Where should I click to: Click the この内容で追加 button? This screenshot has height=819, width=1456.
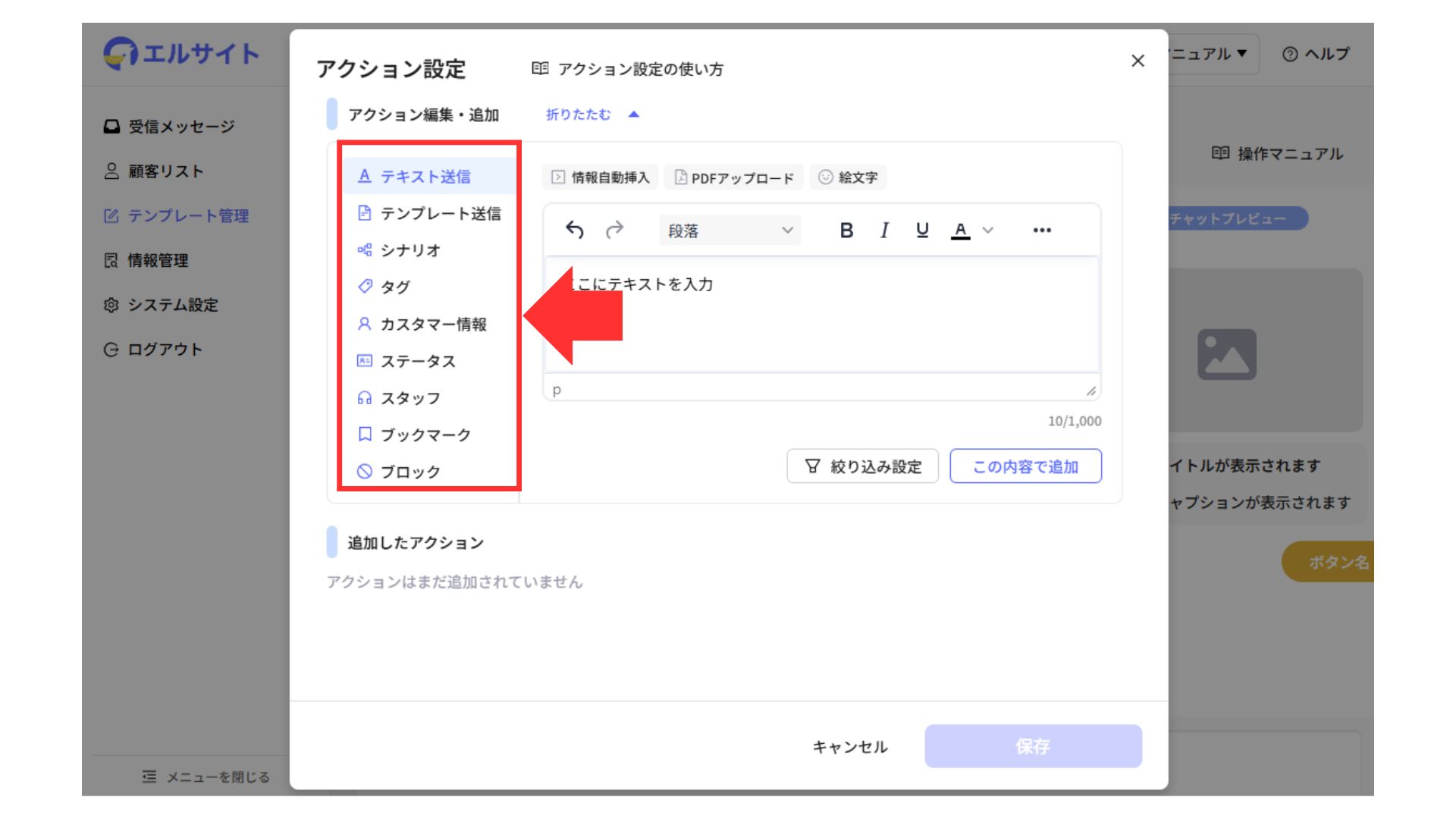1025,466
